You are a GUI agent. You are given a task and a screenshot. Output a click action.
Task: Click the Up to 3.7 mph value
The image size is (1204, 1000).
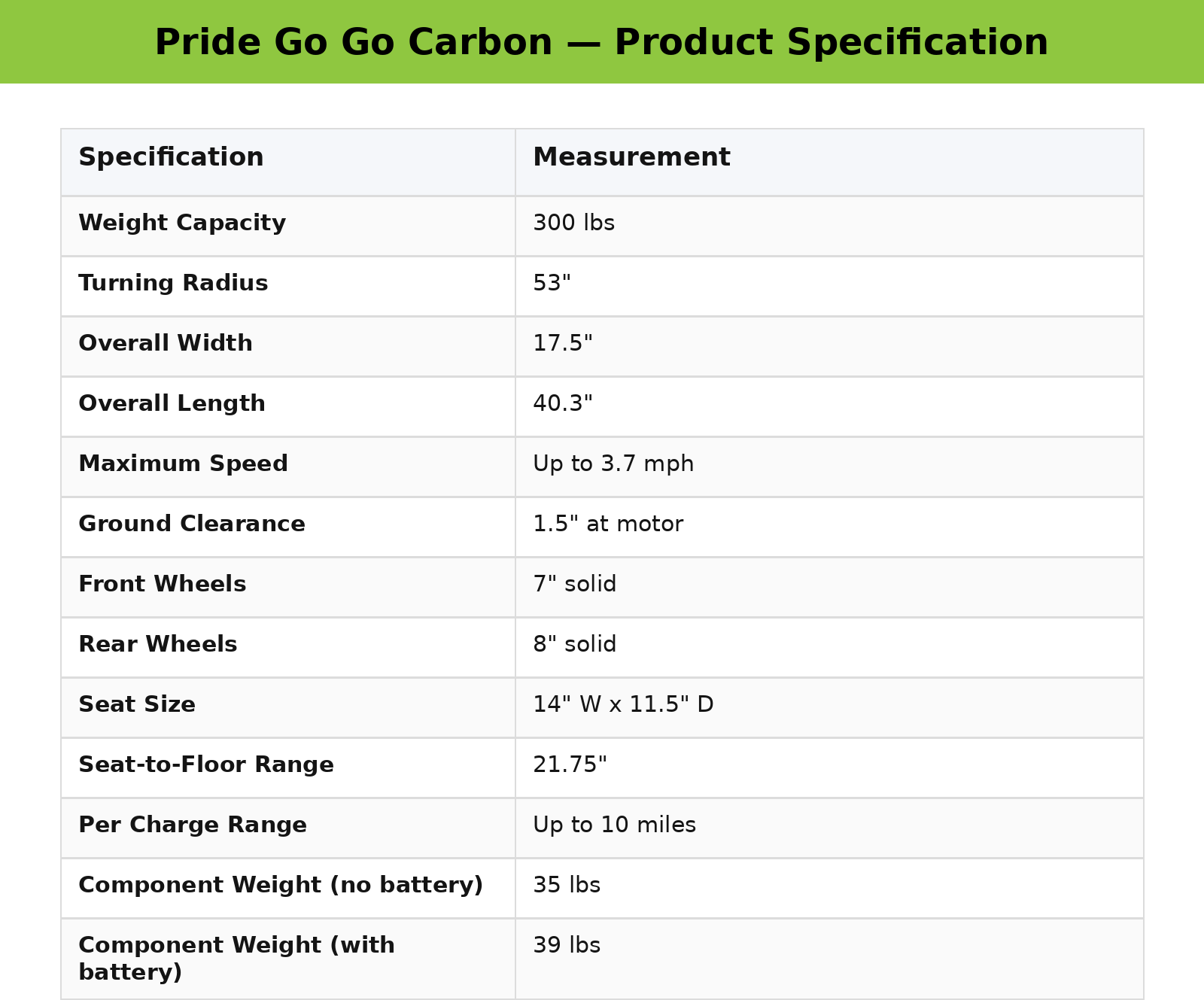(x=613, y=464)
